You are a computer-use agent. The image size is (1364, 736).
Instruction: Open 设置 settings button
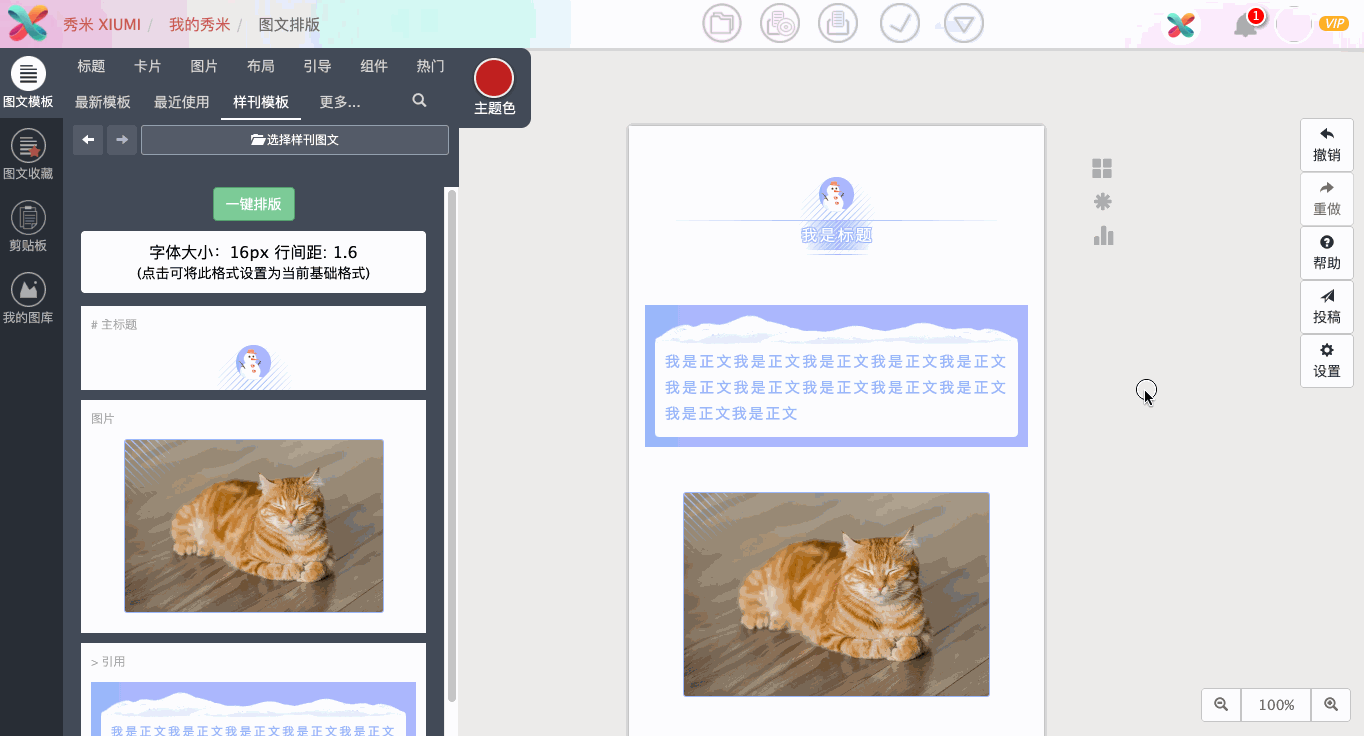pos(1327,361)
